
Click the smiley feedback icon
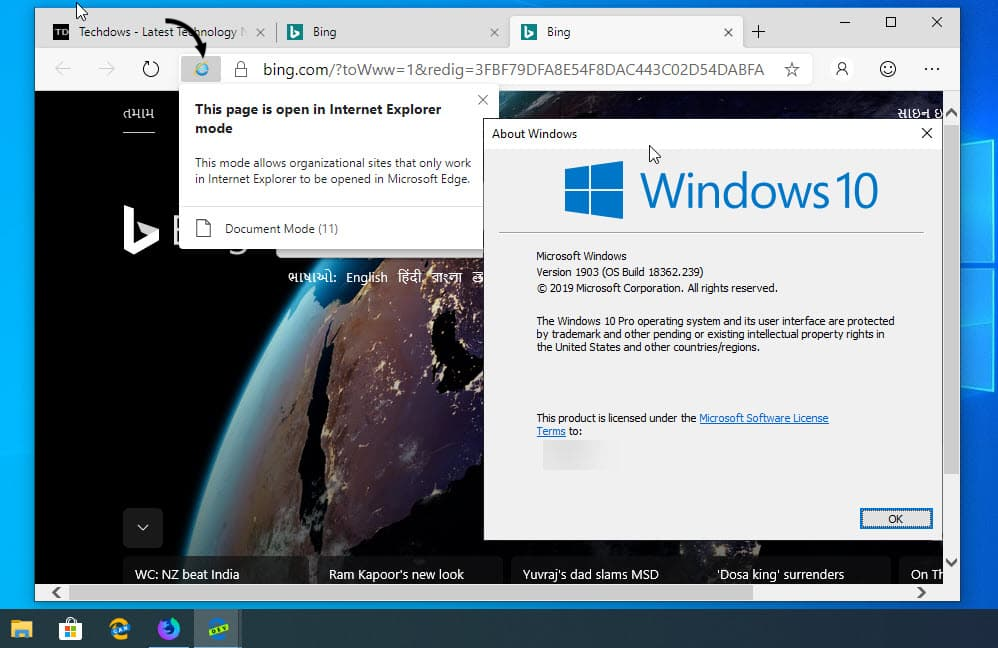pos(887,69)
